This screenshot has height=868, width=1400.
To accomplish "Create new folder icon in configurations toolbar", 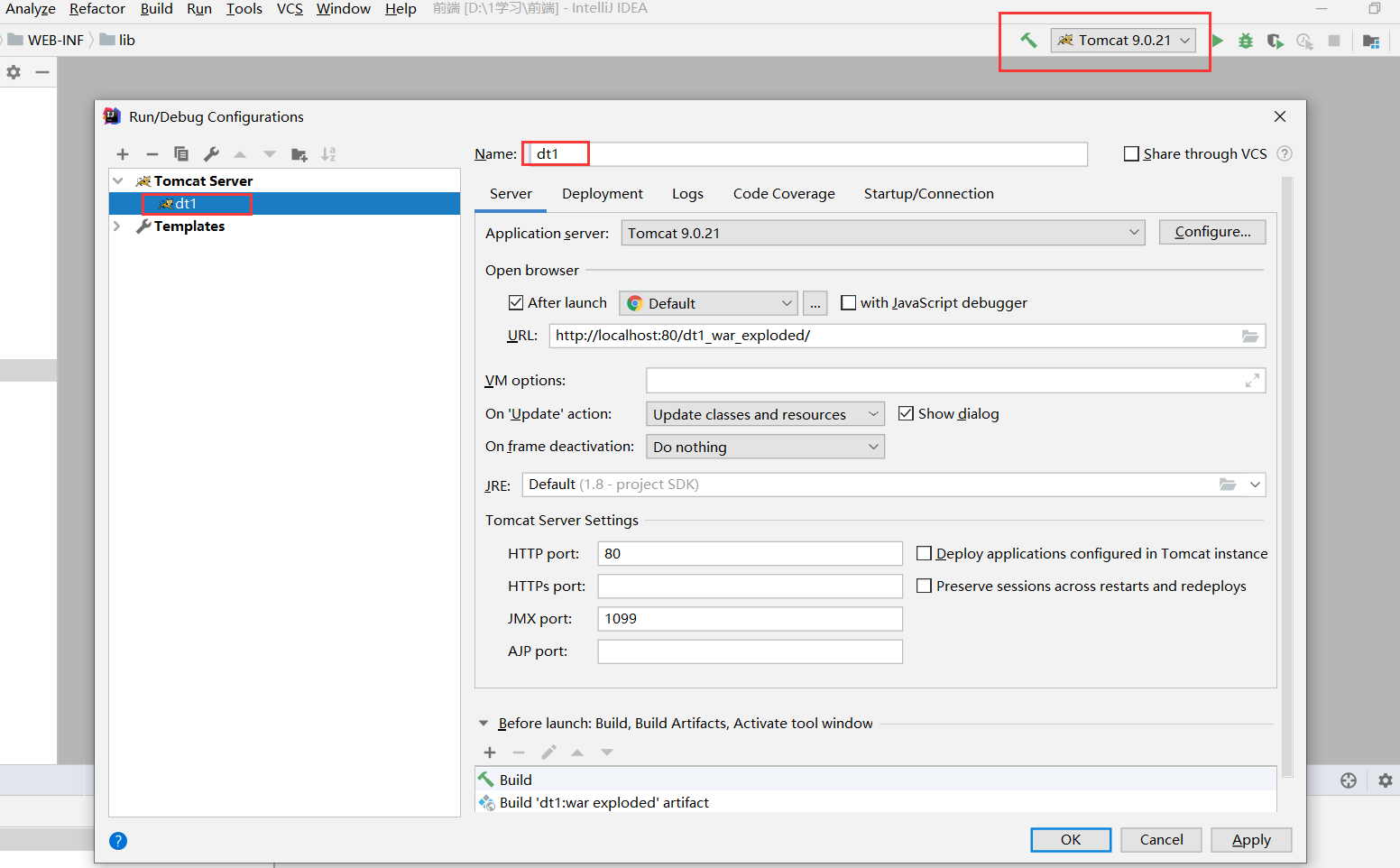I will (299, 154).
